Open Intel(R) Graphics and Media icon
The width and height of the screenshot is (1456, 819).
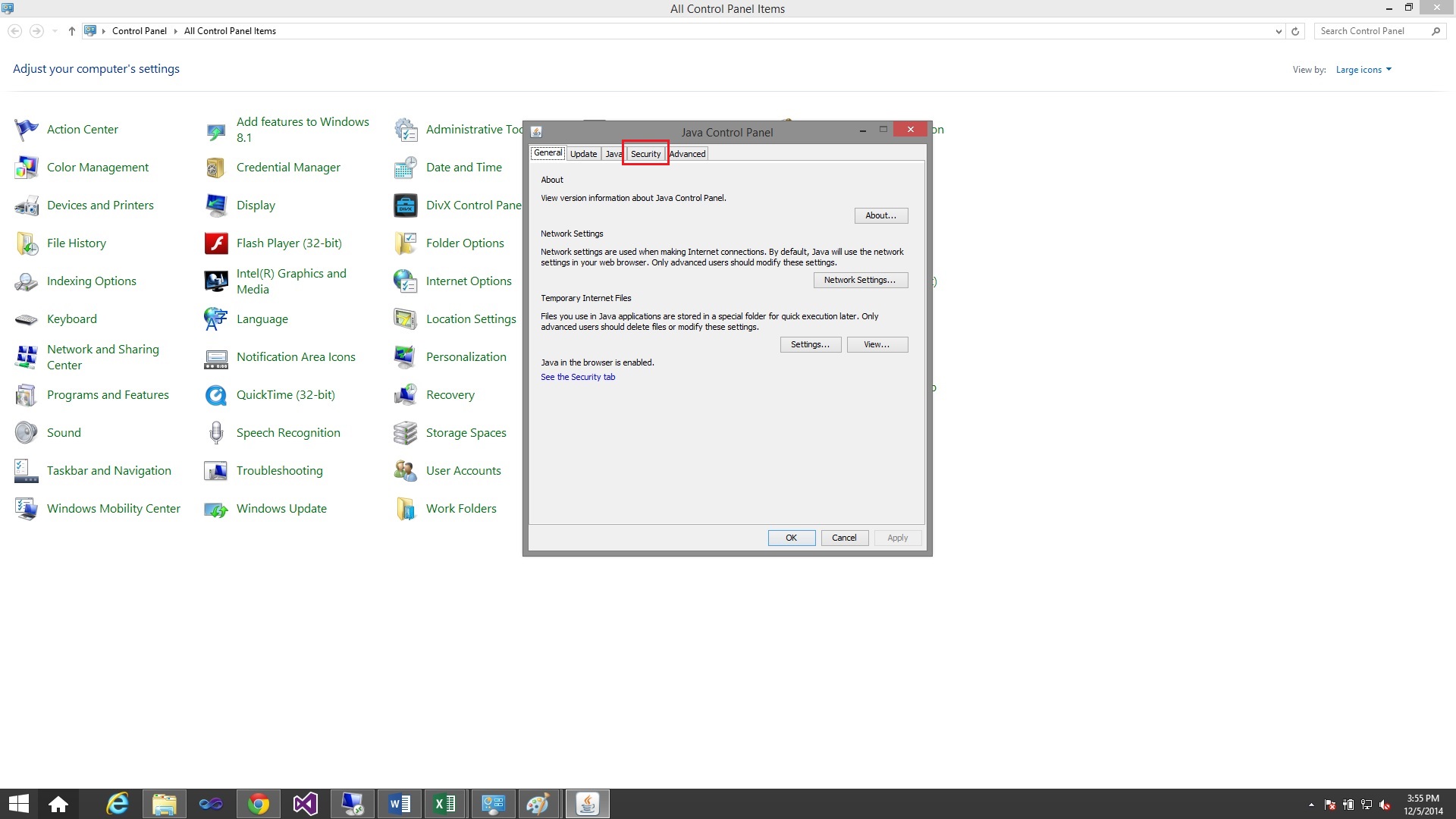click(x=216, y=281)
